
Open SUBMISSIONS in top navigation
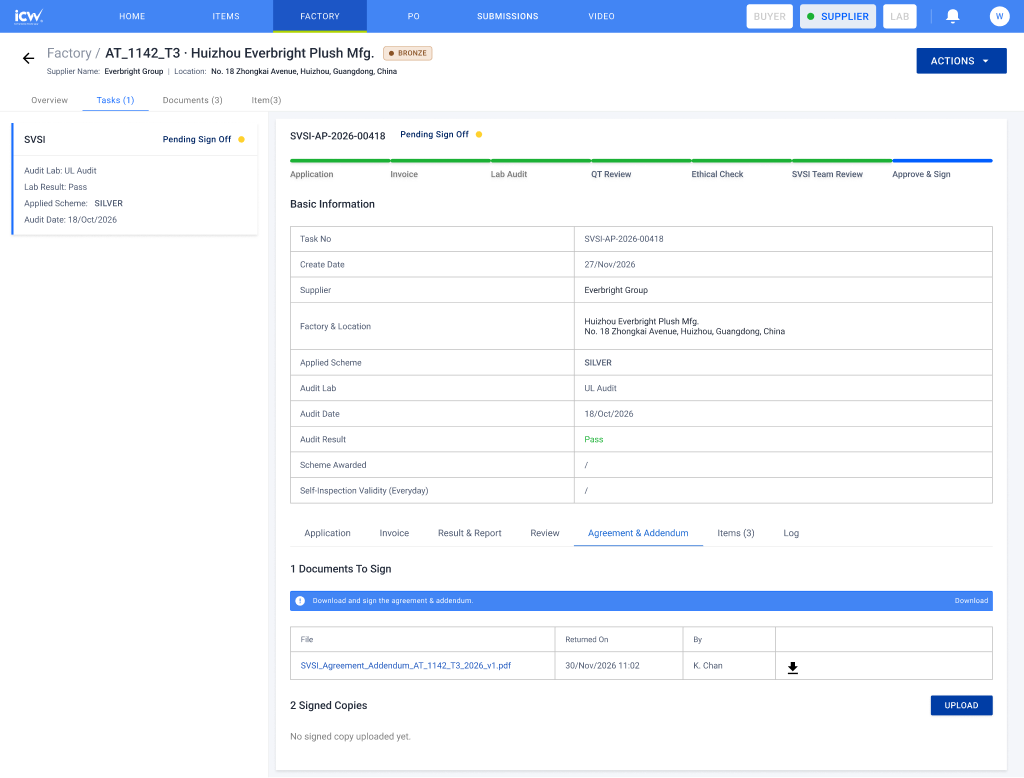pyautogui.click(x=507, y=16)
